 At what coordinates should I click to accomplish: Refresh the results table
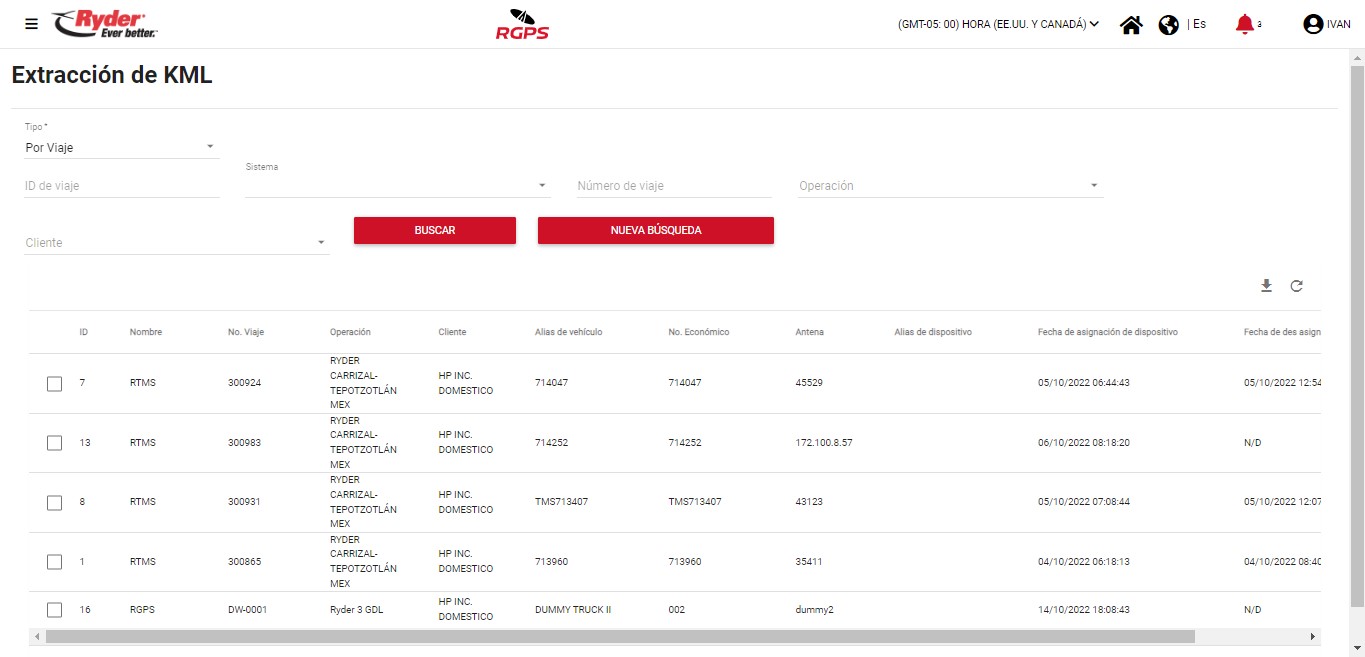click(x=1296, y=286)
